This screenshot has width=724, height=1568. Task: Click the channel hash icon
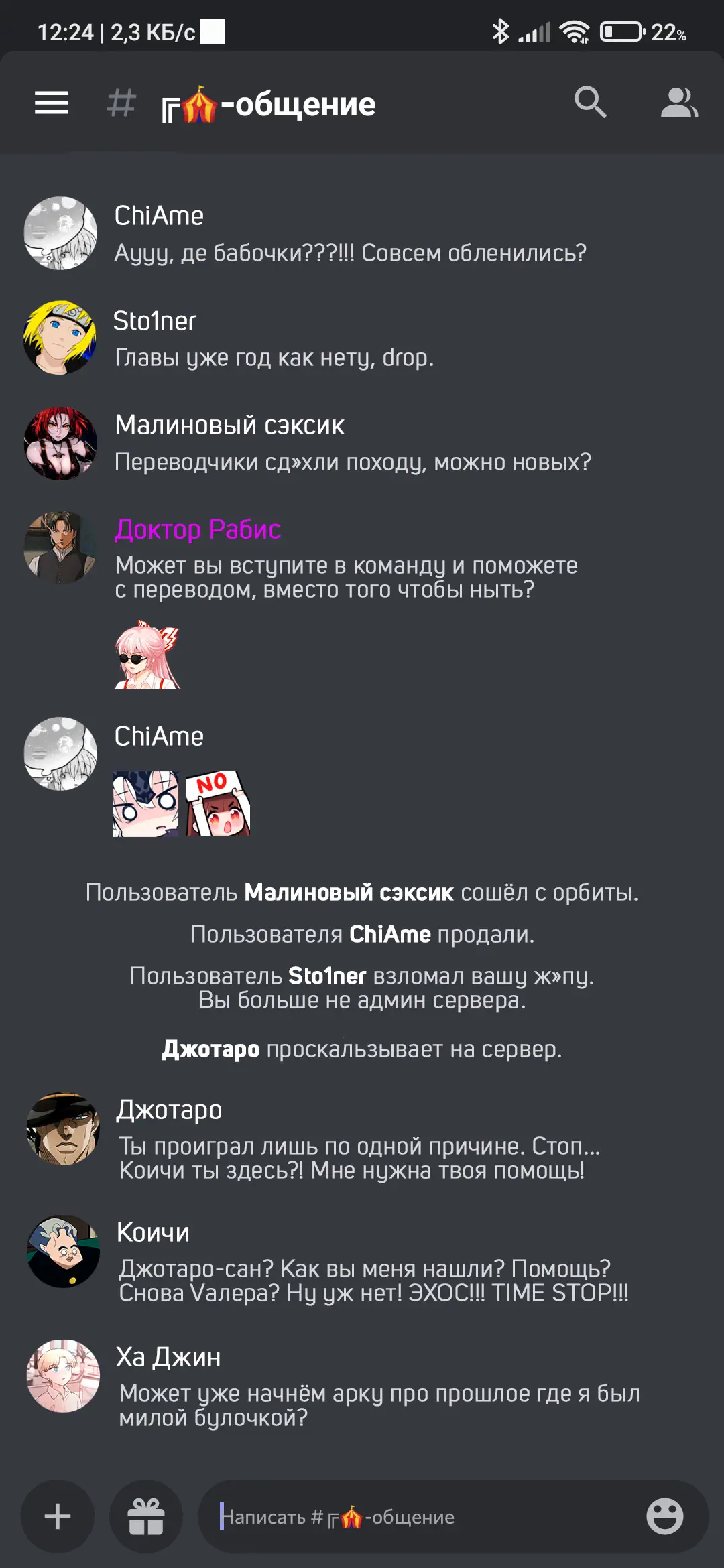[121, 103]
